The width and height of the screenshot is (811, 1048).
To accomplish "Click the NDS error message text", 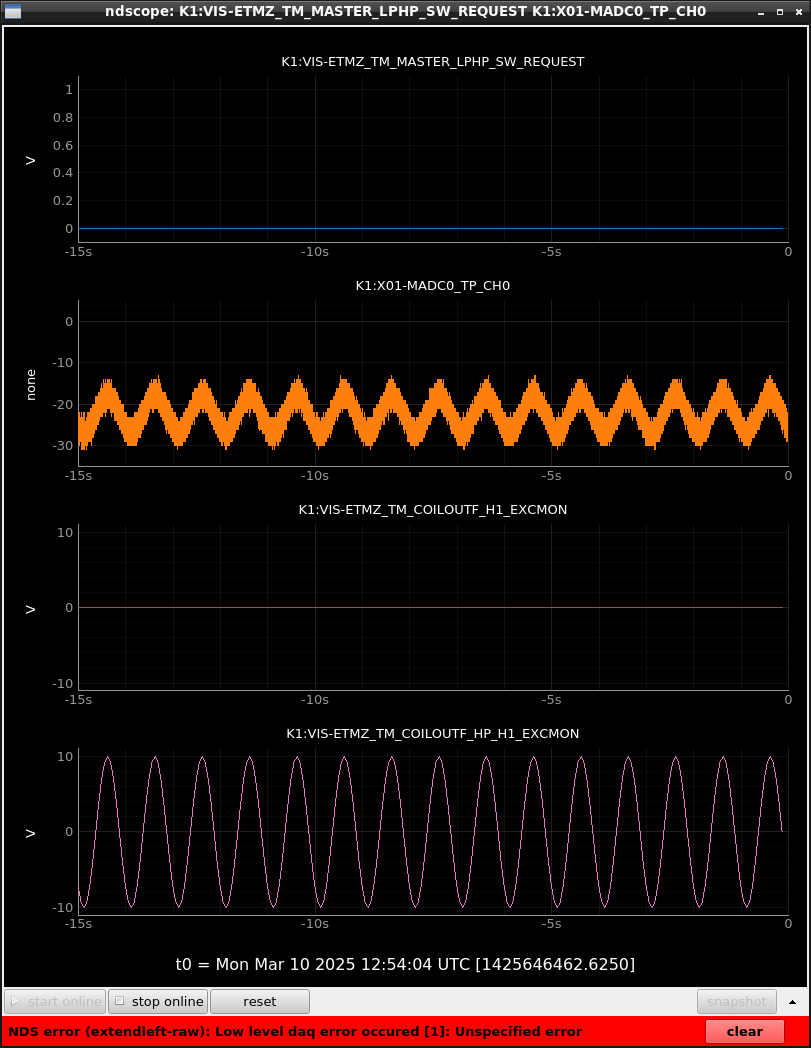I will [295, 1031].
